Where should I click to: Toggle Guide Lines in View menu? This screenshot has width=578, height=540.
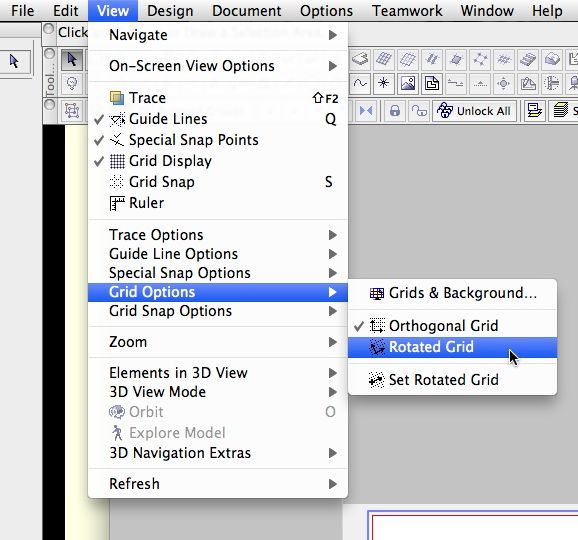click(218, 119)
